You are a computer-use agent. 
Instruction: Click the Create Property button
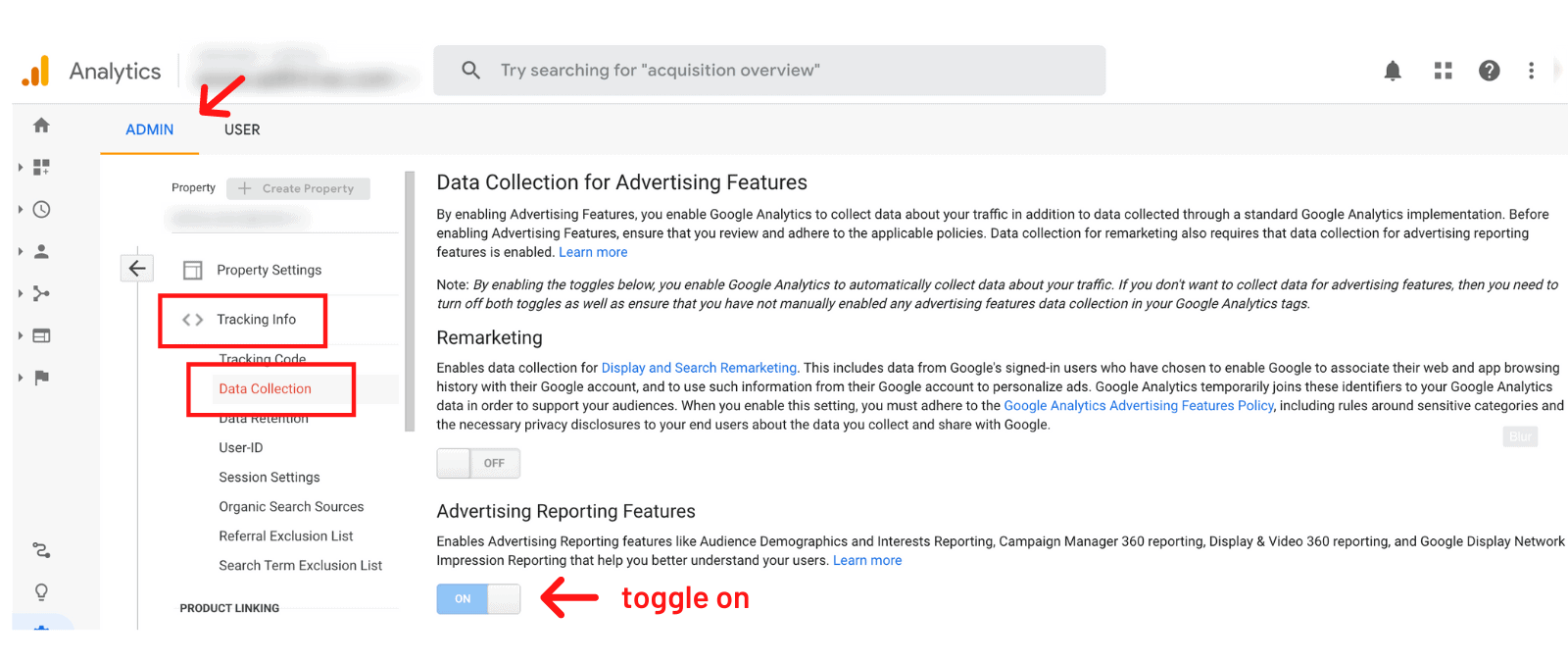point(298,188)
